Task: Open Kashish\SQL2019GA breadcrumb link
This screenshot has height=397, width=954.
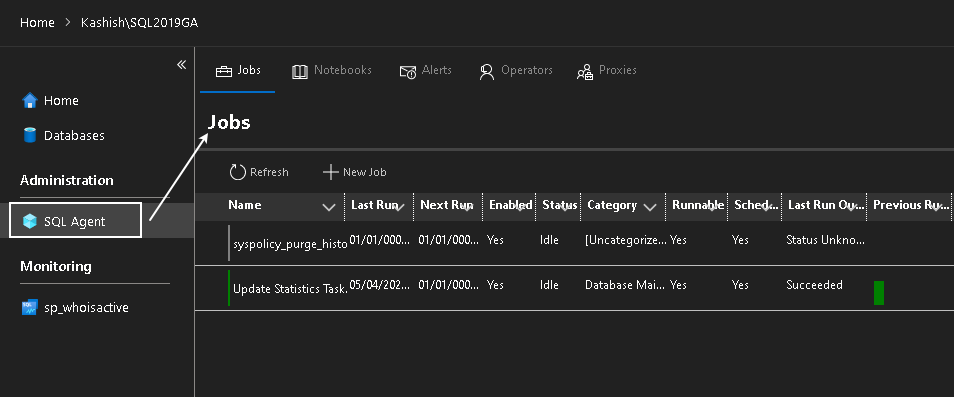Action: 139,22
